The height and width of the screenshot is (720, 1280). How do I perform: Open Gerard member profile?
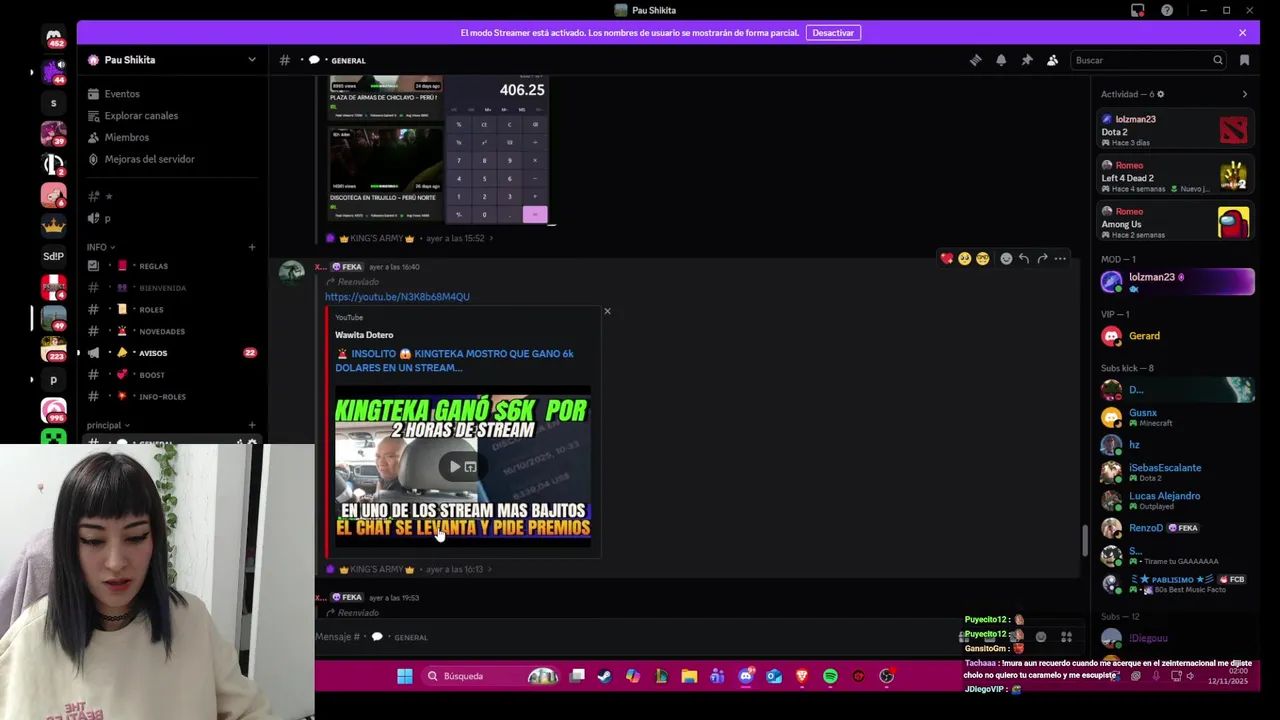pyautogui.click(x=1175, y=336)
